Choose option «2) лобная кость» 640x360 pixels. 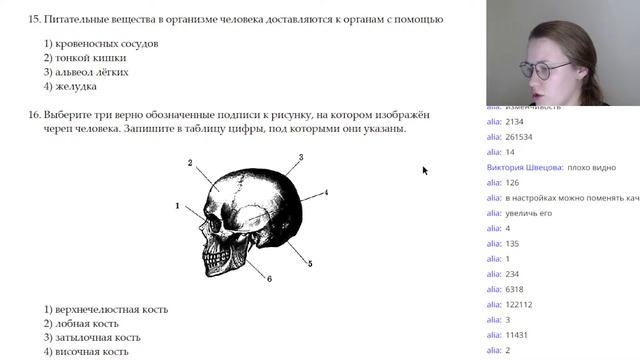click(81, 324)
